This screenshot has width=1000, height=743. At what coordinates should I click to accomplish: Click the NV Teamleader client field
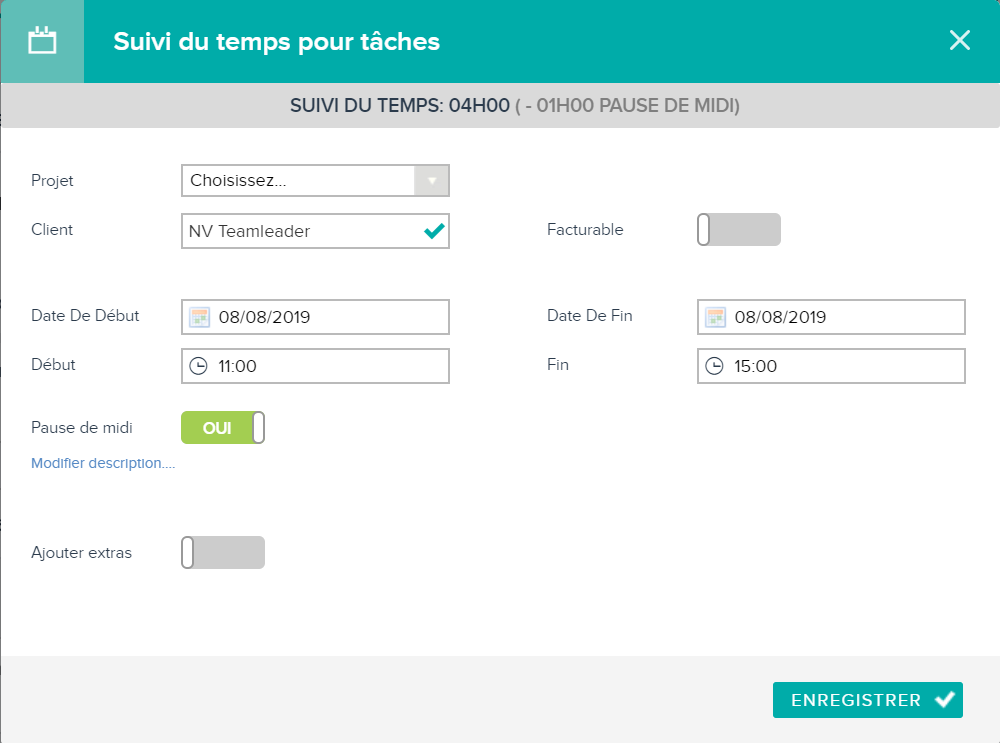(x=315, y=231)
